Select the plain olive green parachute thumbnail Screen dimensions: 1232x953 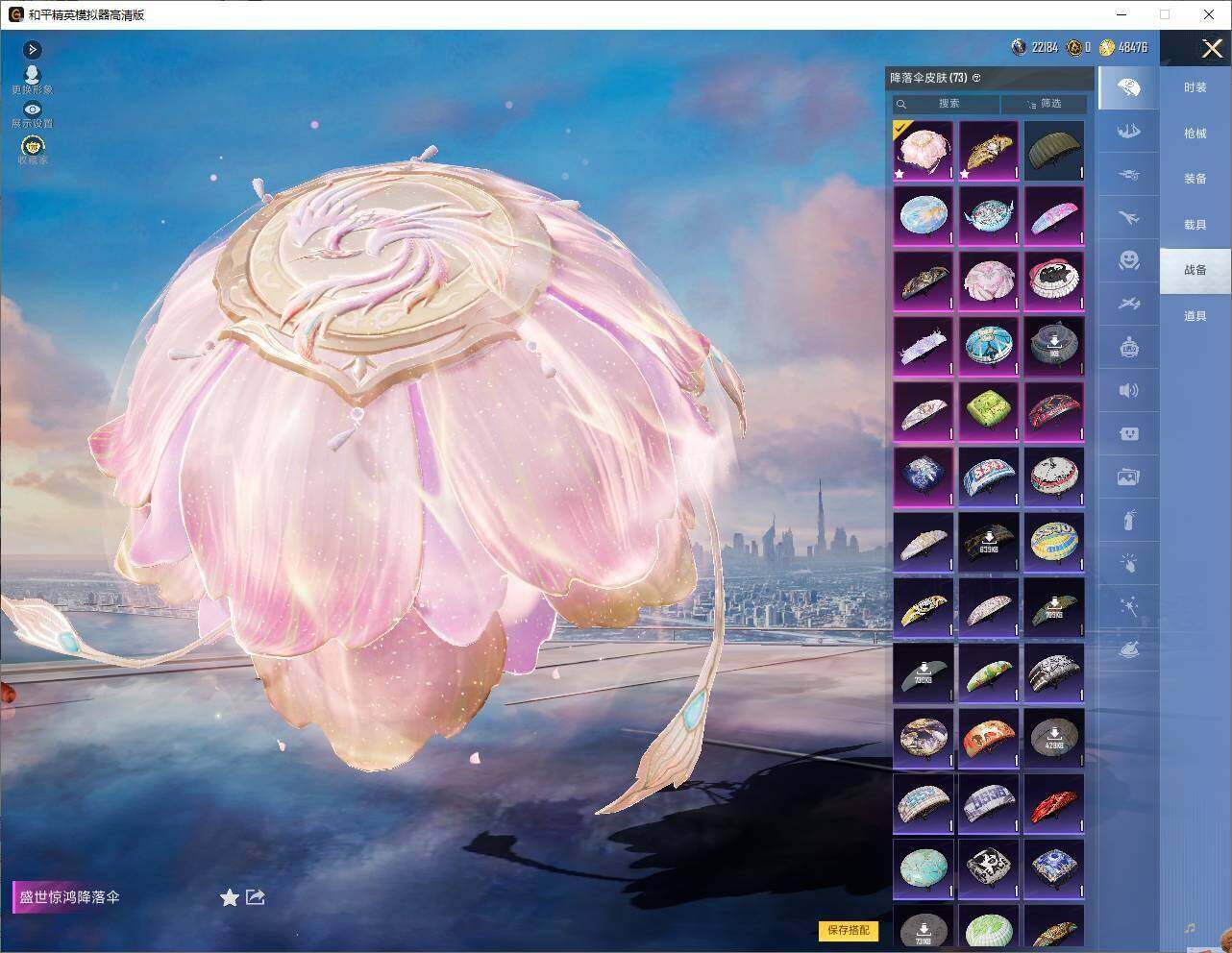[1054, 151]
